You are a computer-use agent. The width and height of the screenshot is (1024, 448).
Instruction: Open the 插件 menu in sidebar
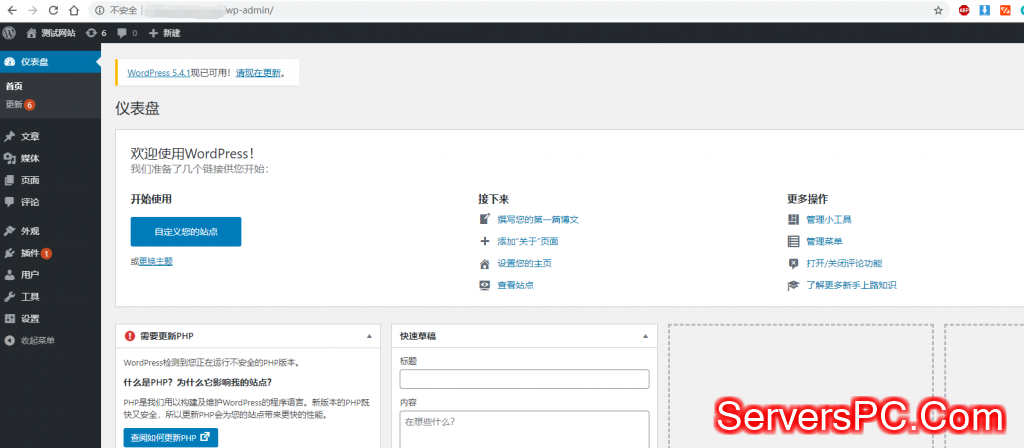pos(30,253)
